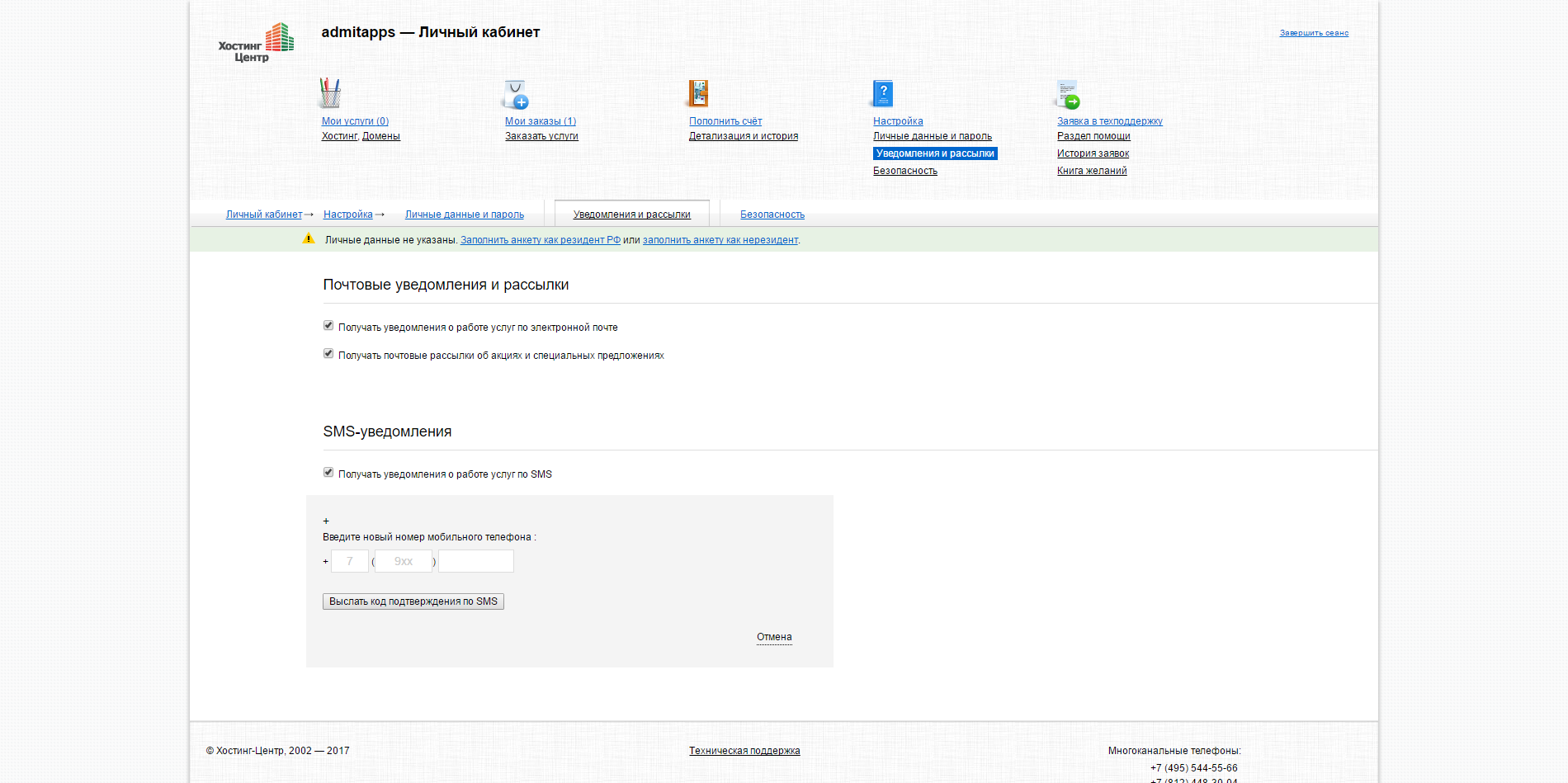The height and width of the screenshot is (783, 1568).
Task: Open Заявка в техподдержку link
Action: [1110, 121]
